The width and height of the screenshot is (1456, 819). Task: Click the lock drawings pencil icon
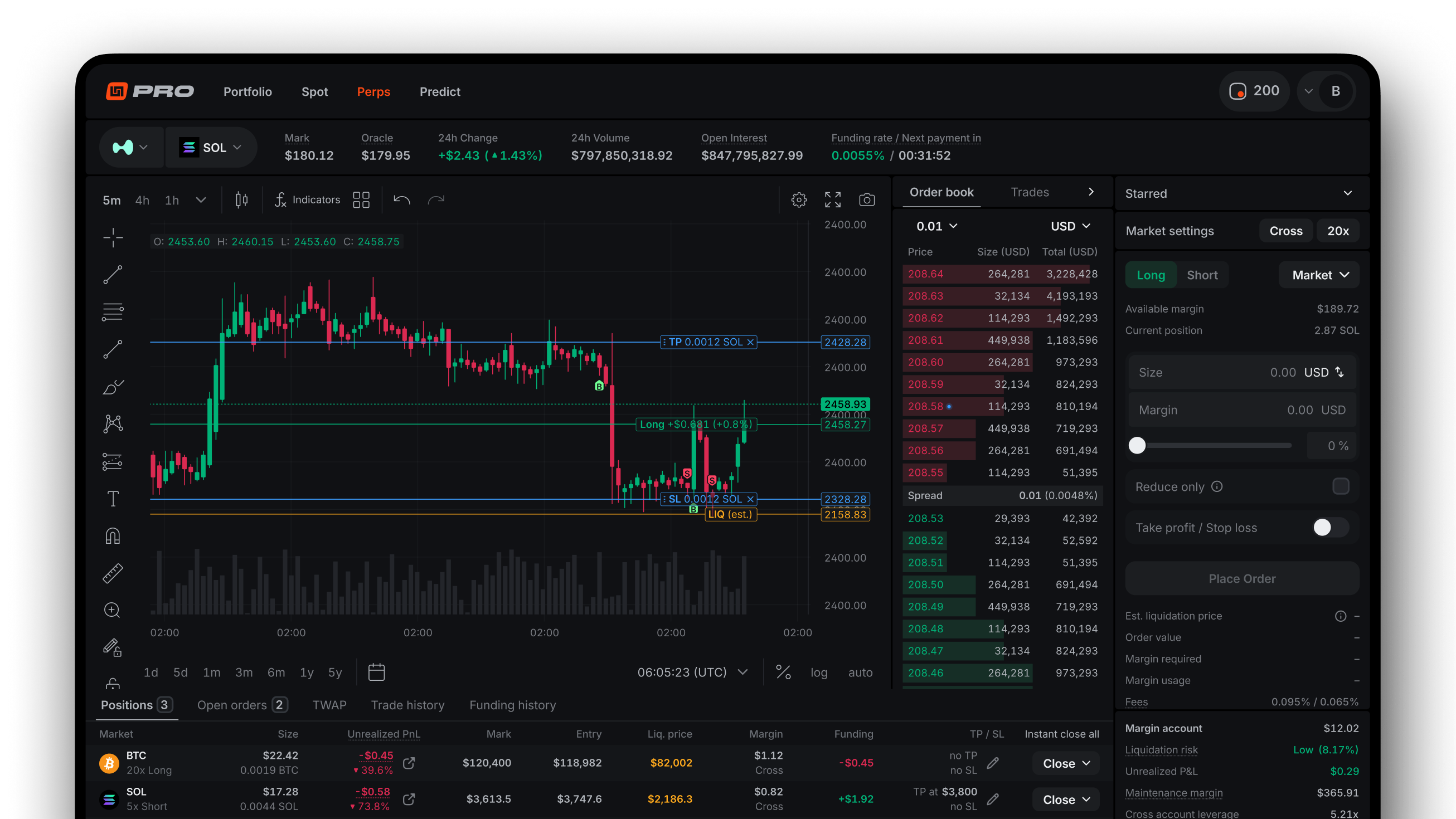click(x=113, y=647)
